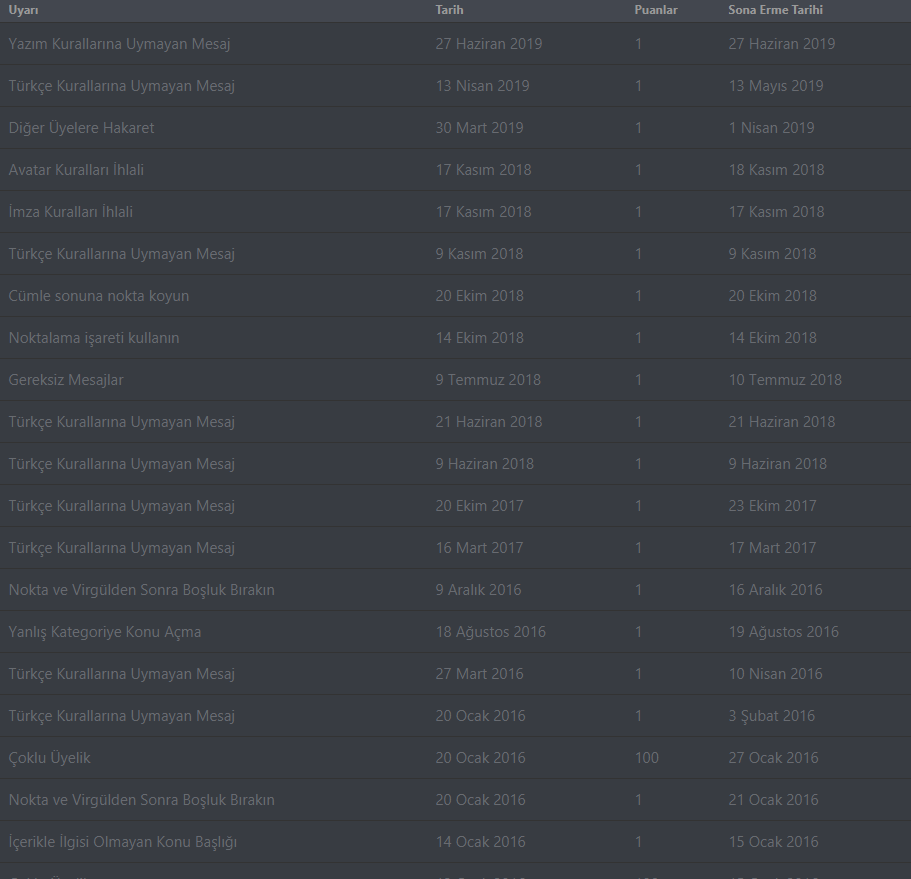Select the Yanlış Kategoriye Konu Açma warning

coord(105,632)
